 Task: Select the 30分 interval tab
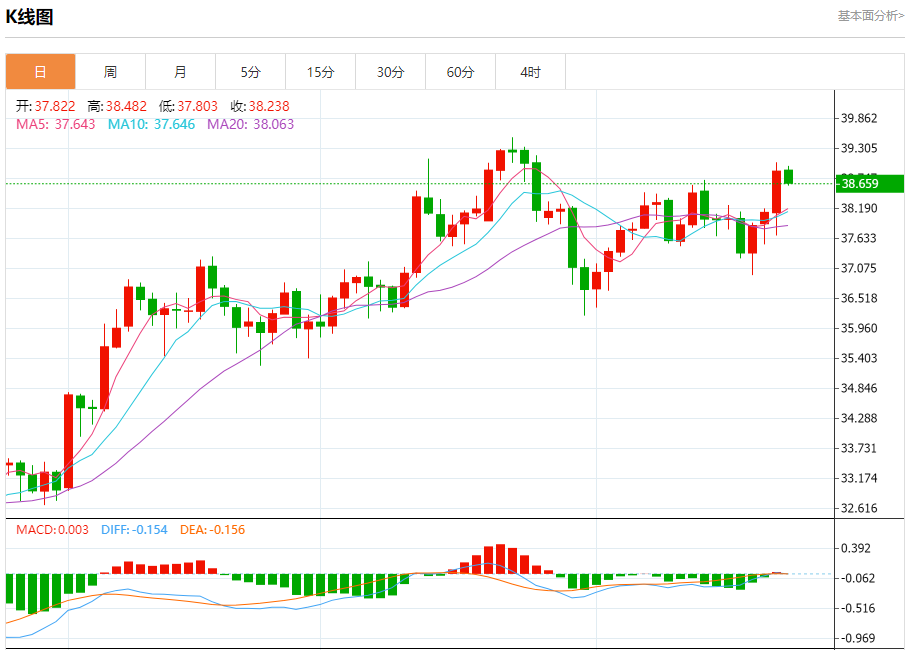point(391,72)
